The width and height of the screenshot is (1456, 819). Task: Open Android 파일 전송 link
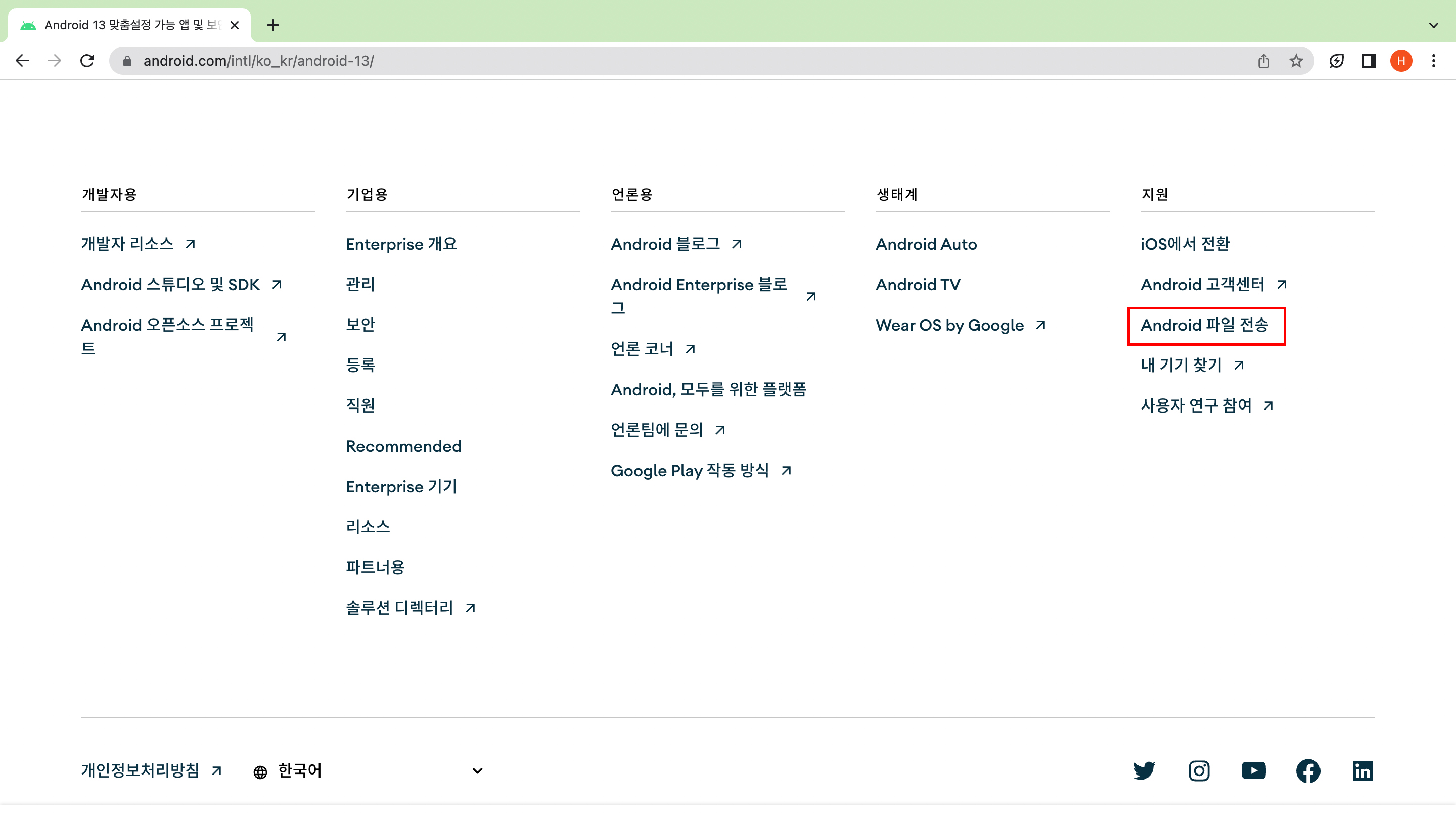pyautogui.click(x=1204, y=325)
